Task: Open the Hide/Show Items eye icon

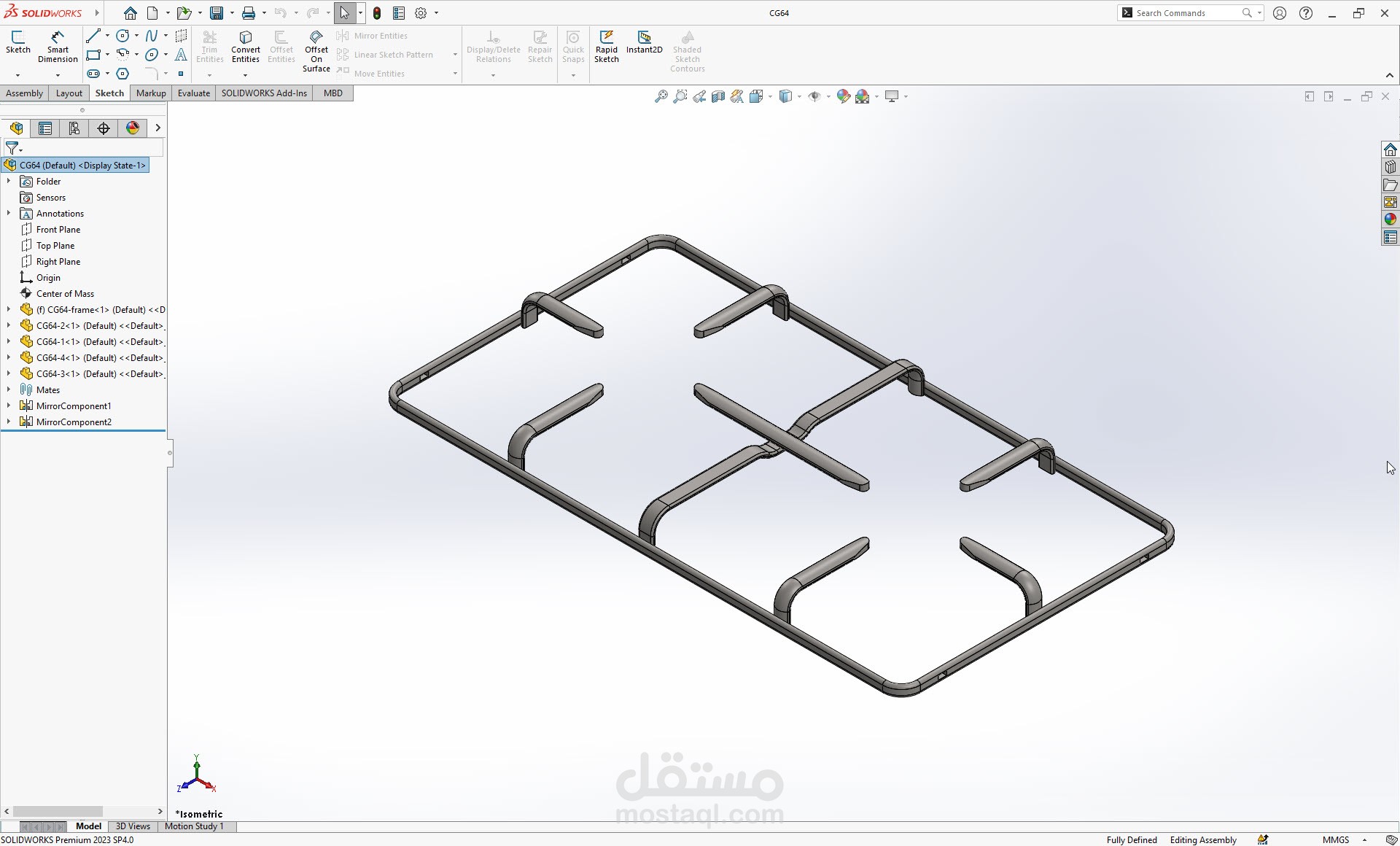Action: click(814, 96)
